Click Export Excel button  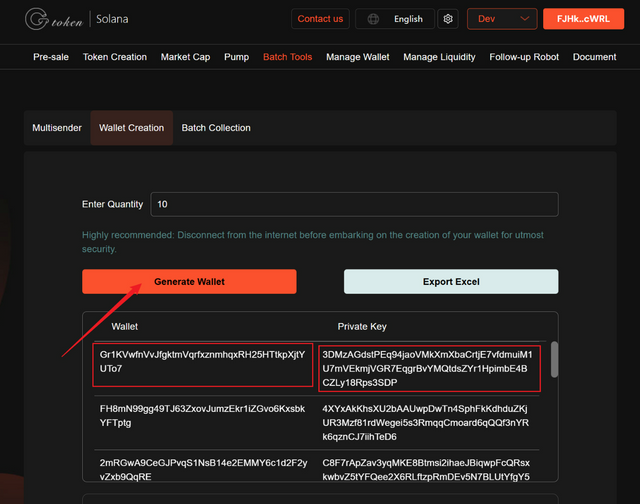(451, 282)
